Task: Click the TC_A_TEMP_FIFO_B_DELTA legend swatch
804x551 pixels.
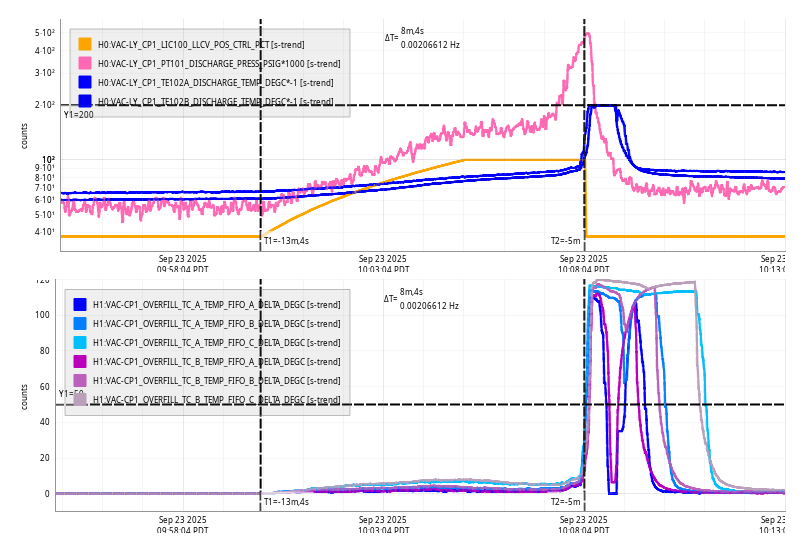Action: pyautogui.click(x=80, y=324)
